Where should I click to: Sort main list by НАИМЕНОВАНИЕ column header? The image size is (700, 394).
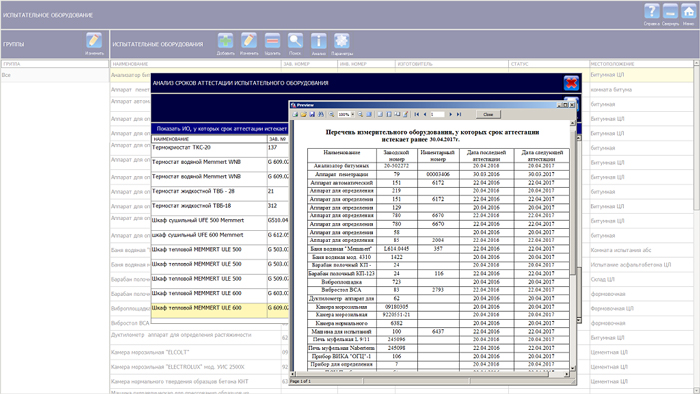click(196, 64)
